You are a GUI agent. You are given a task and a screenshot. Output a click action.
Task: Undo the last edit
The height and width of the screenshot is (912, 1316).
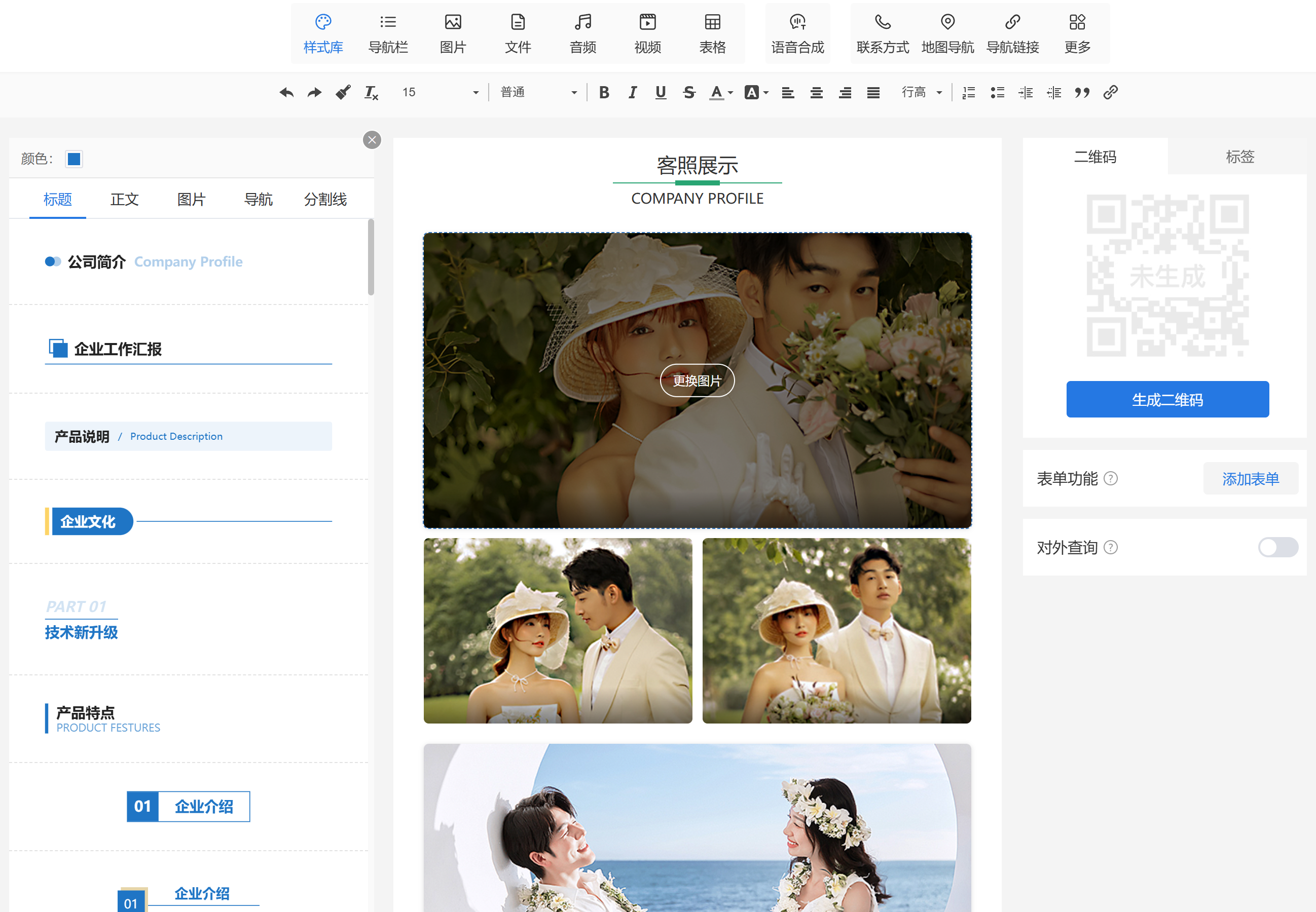[286, 93]
